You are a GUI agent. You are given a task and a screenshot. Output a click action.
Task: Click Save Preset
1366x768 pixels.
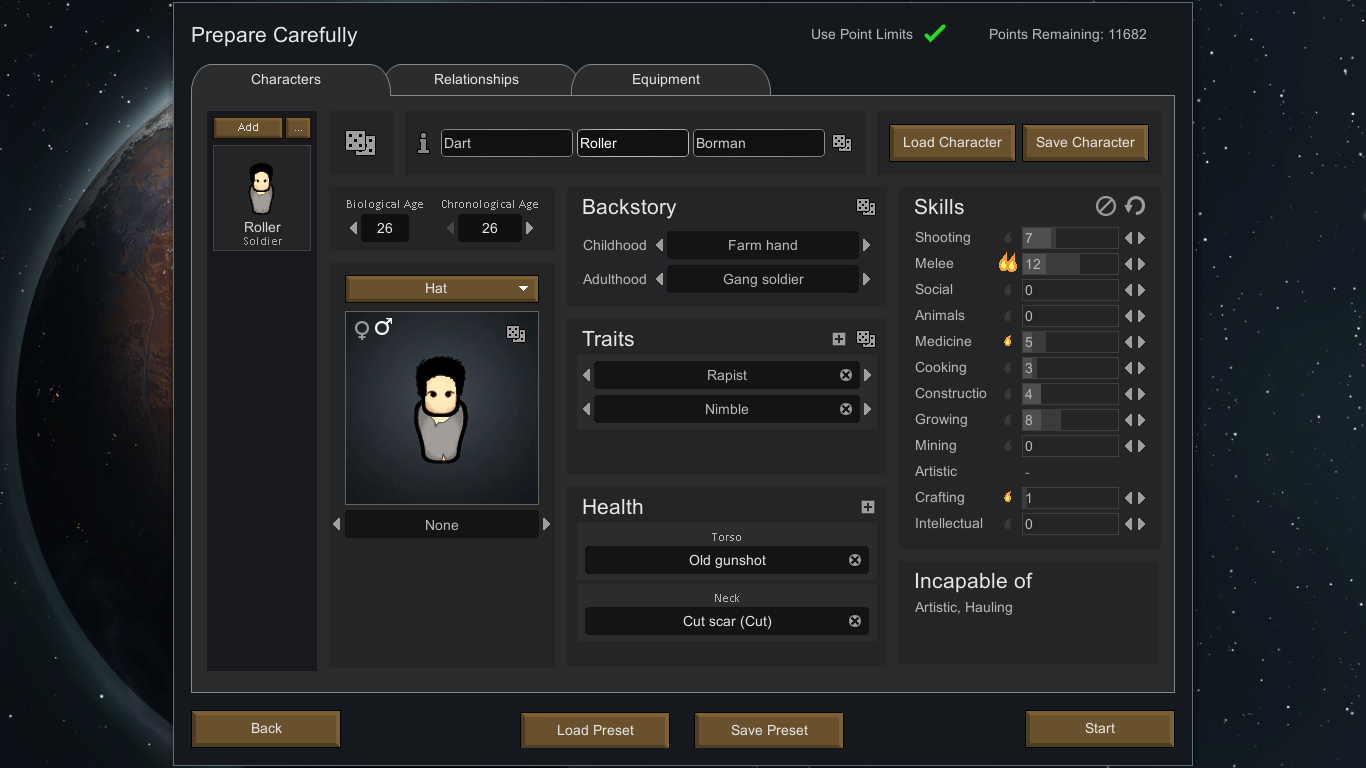[x=769, y=730]
